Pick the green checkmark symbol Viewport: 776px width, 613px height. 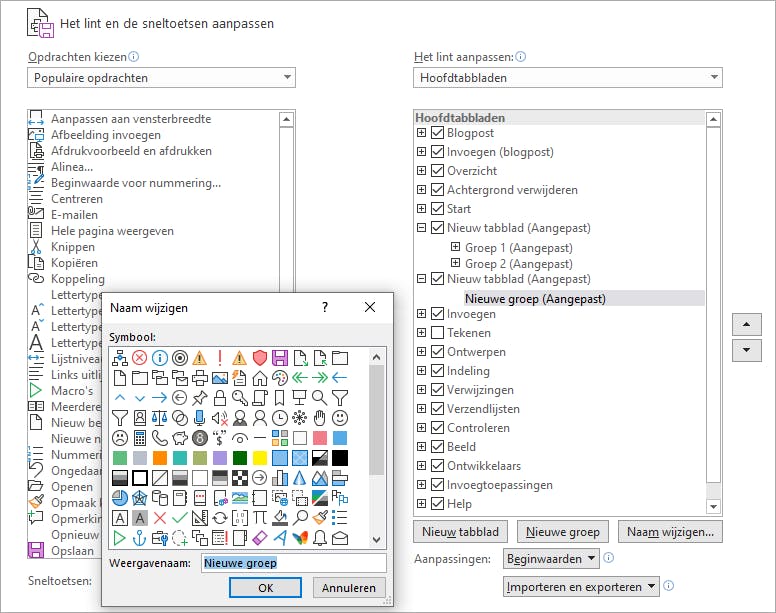180,518
